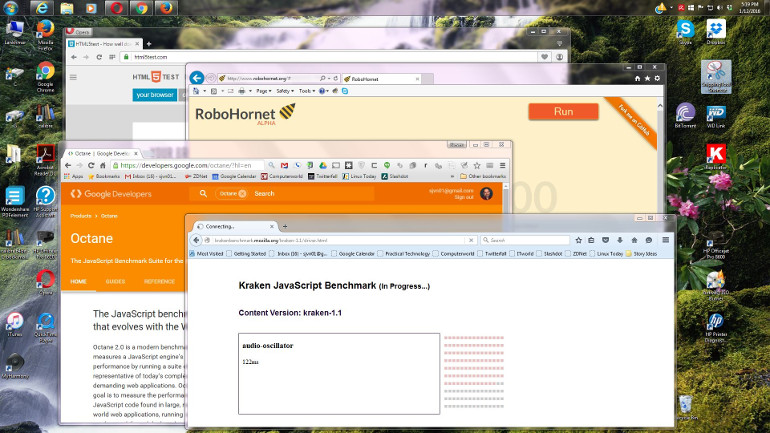The width and height of the screenshot is (770, 433).
Task: Click Chrome home icon in Octane window
Action: 103,165
